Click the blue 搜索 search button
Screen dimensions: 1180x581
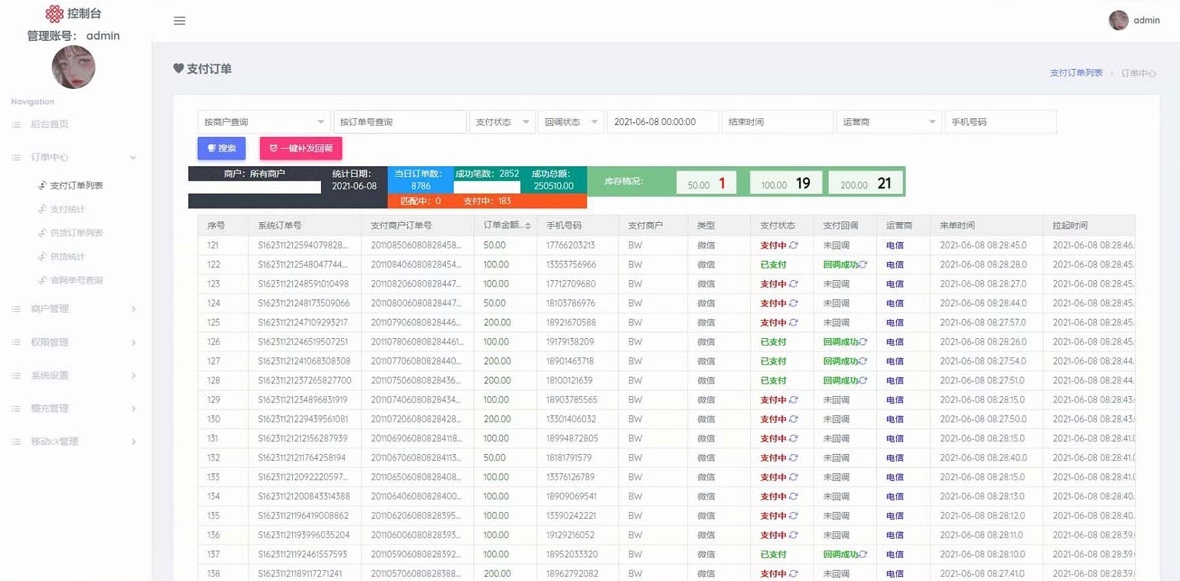pyautogui.click(x=221, y=148)
